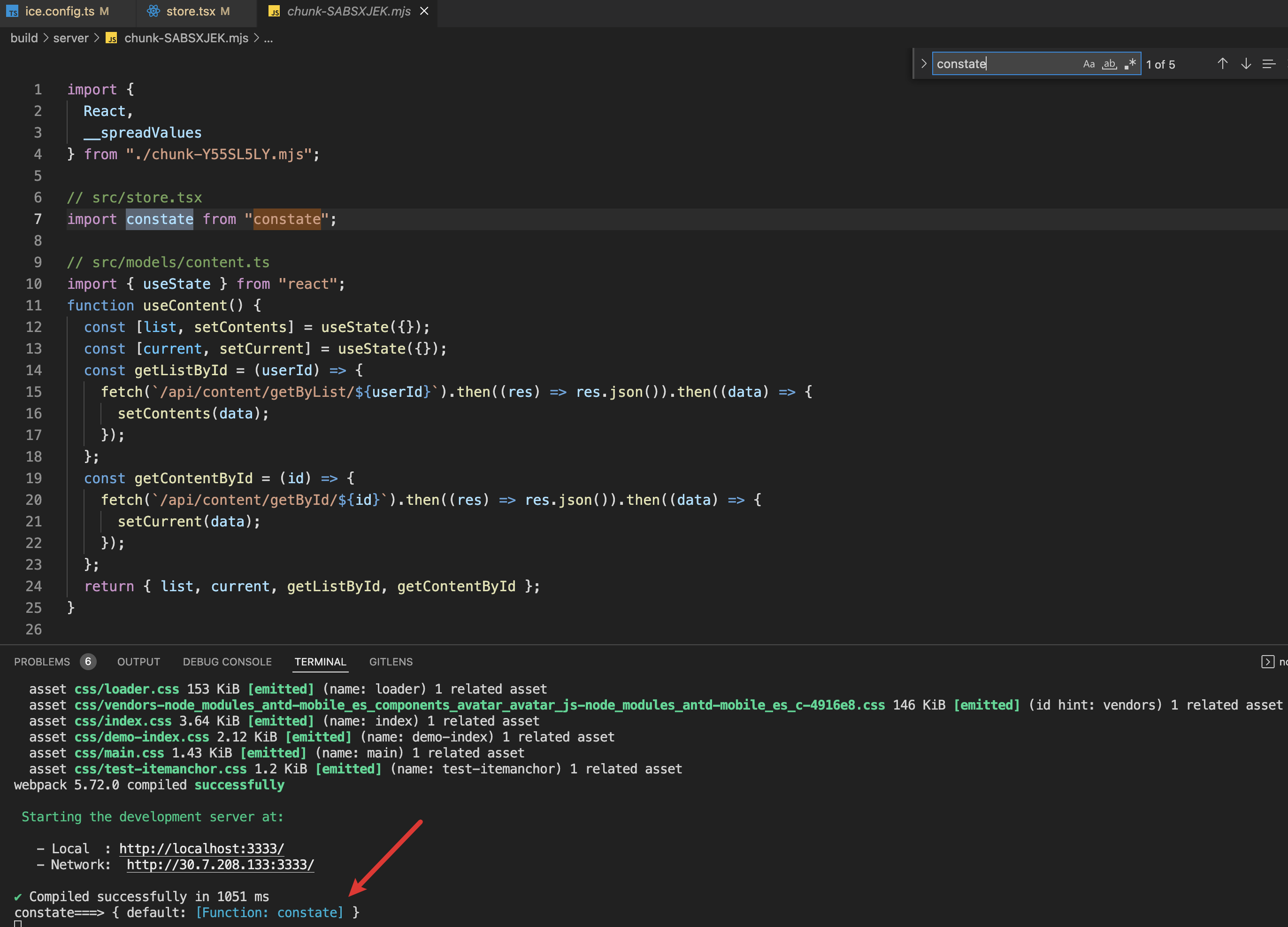The width and height of the screenshot is (1288, 927).
Task: Open the Network address http://30.7.208.133:3333/ link
Action: point(220,865)
